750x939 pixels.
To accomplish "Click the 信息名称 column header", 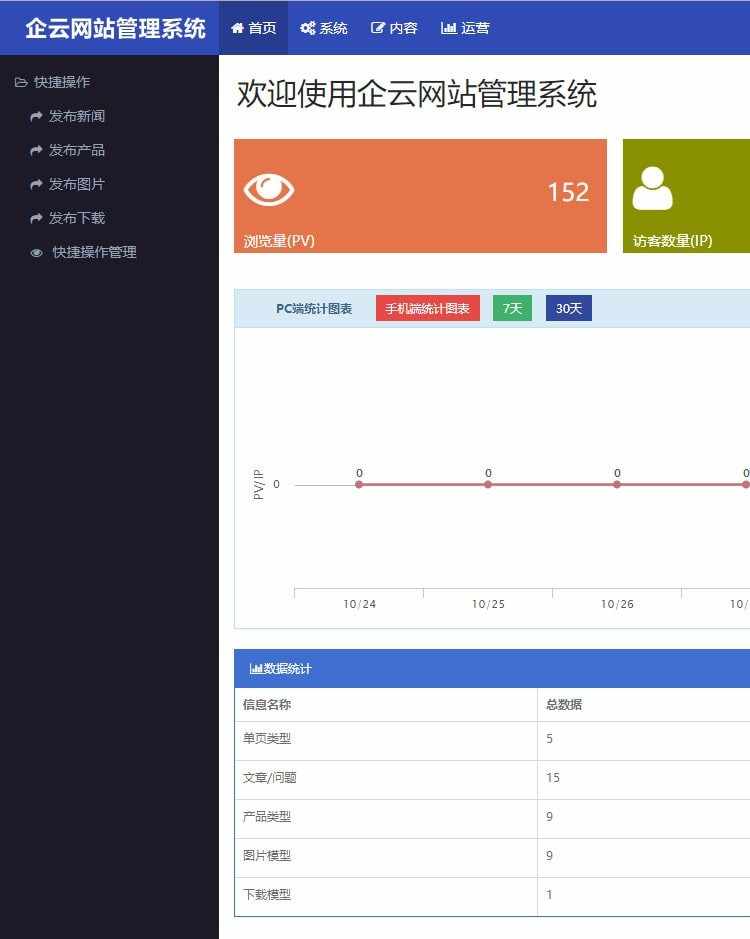I will (267, 704).
